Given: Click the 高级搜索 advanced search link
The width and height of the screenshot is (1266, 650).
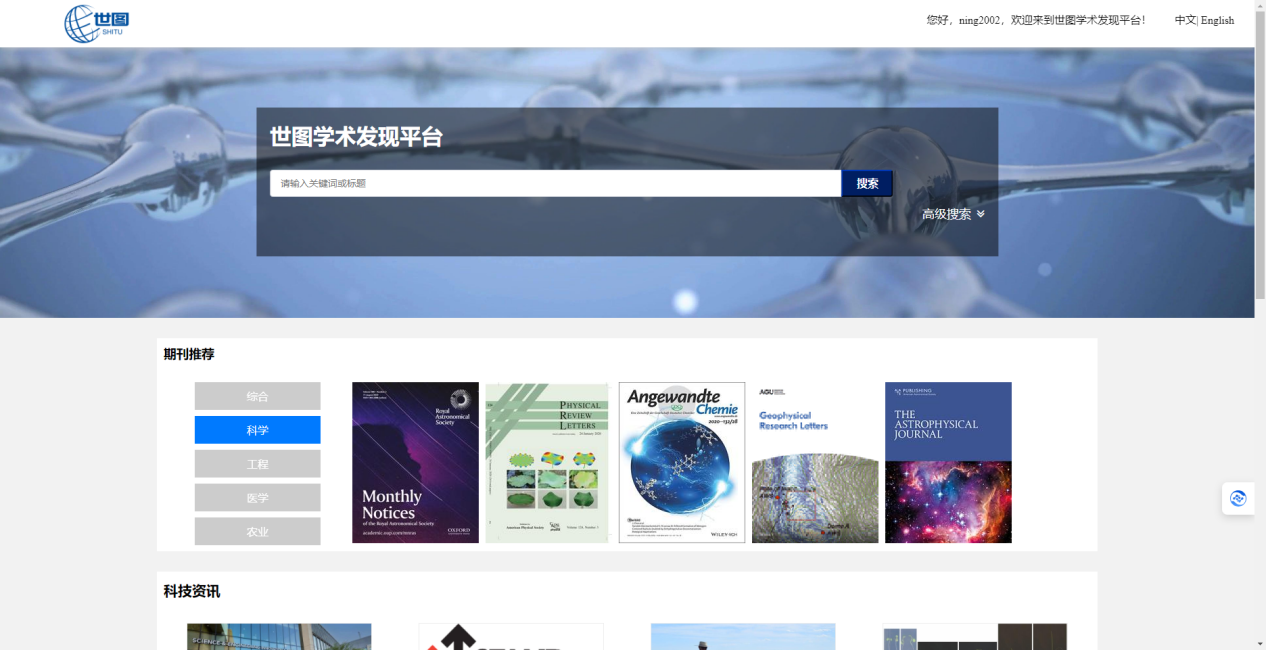Looking at the screenshot, I should click(946, 214).
